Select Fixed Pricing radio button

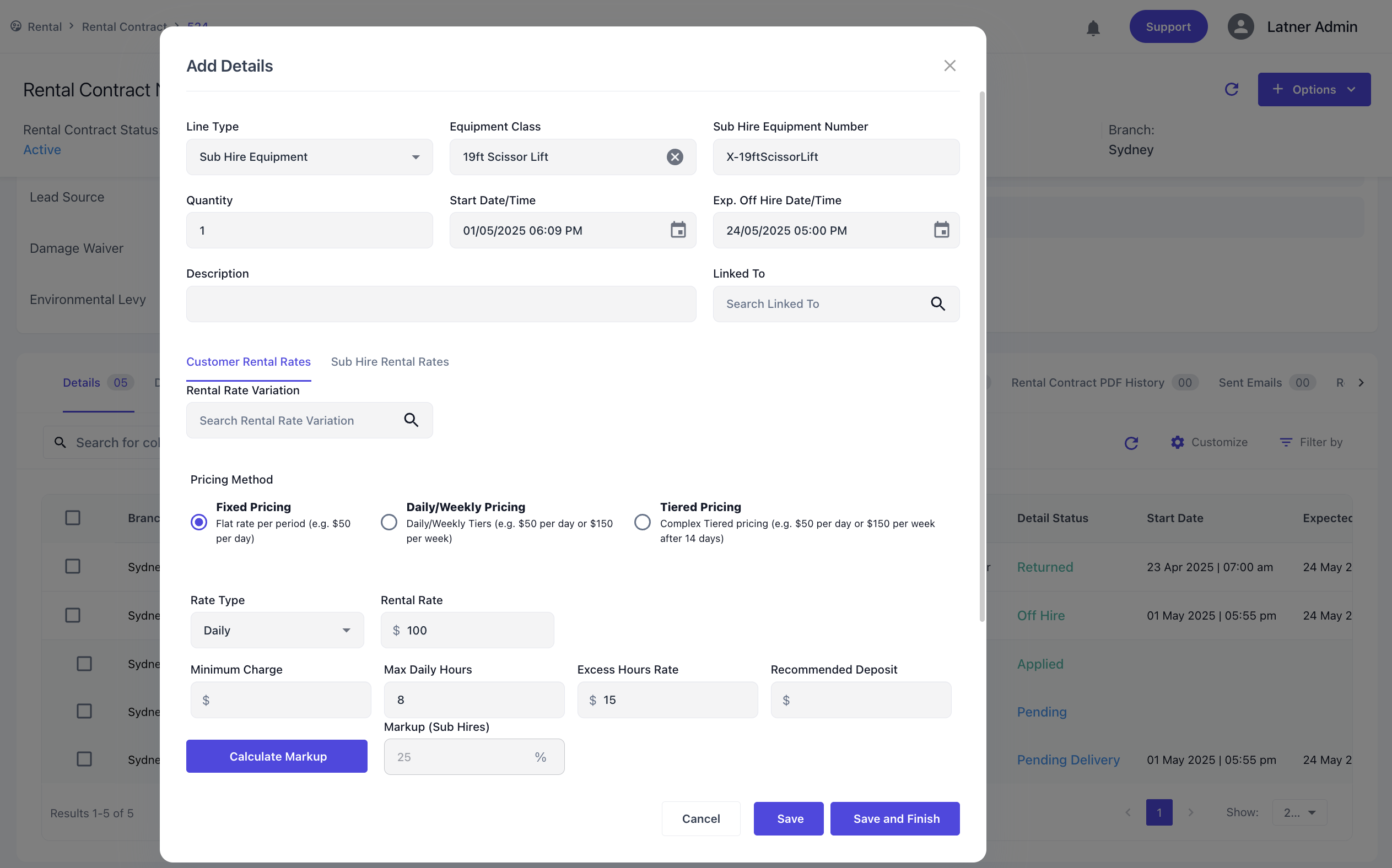click(199, 522)
